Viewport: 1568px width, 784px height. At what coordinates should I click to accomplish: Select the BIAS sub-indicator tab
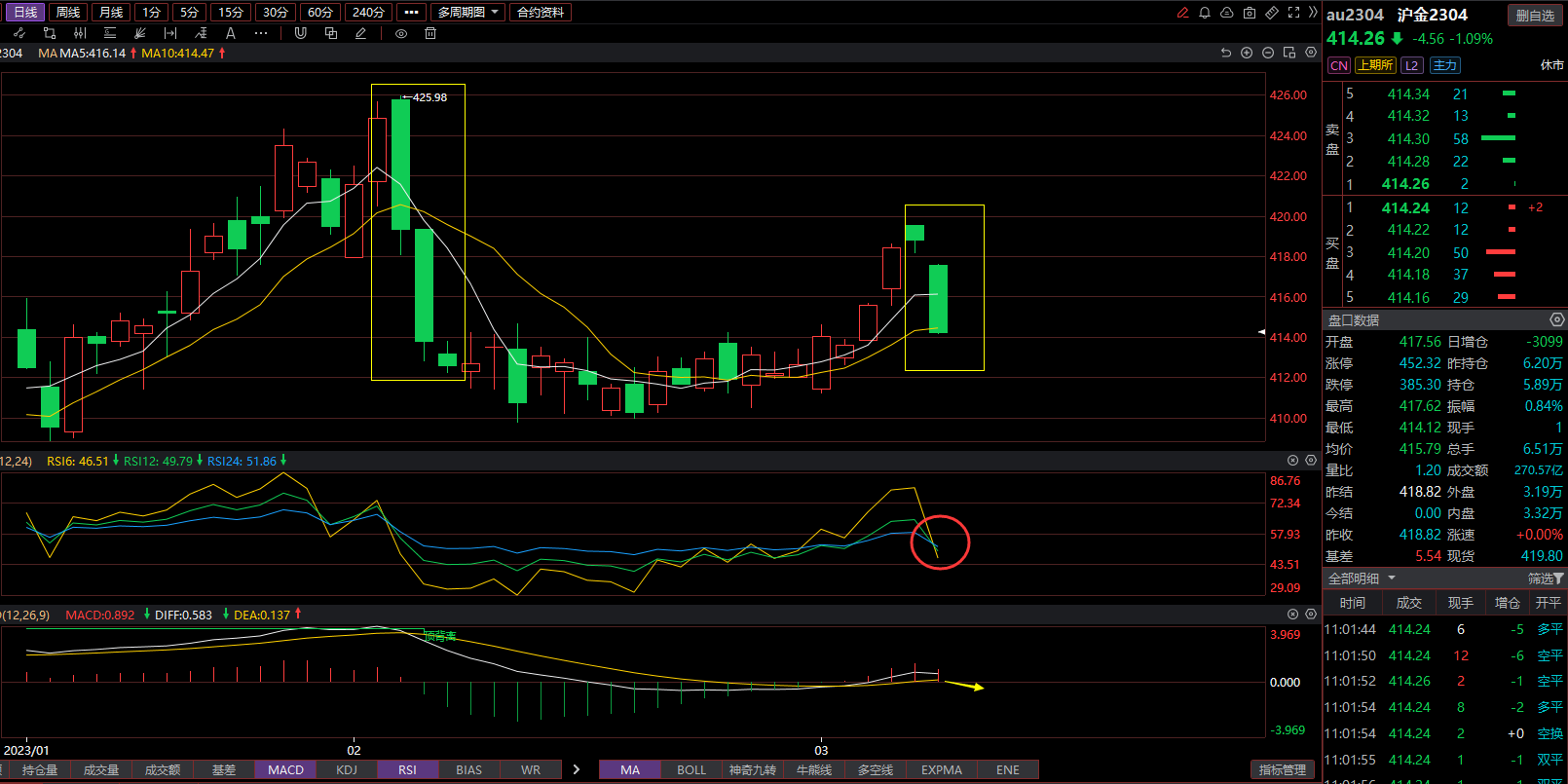tap(468, 769)
